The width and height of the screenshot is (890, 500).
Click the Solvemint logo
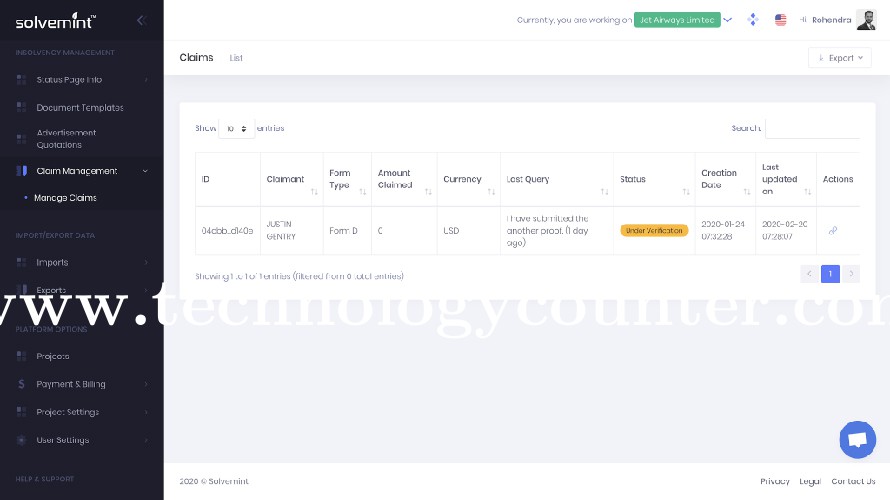tap(56, 21)
